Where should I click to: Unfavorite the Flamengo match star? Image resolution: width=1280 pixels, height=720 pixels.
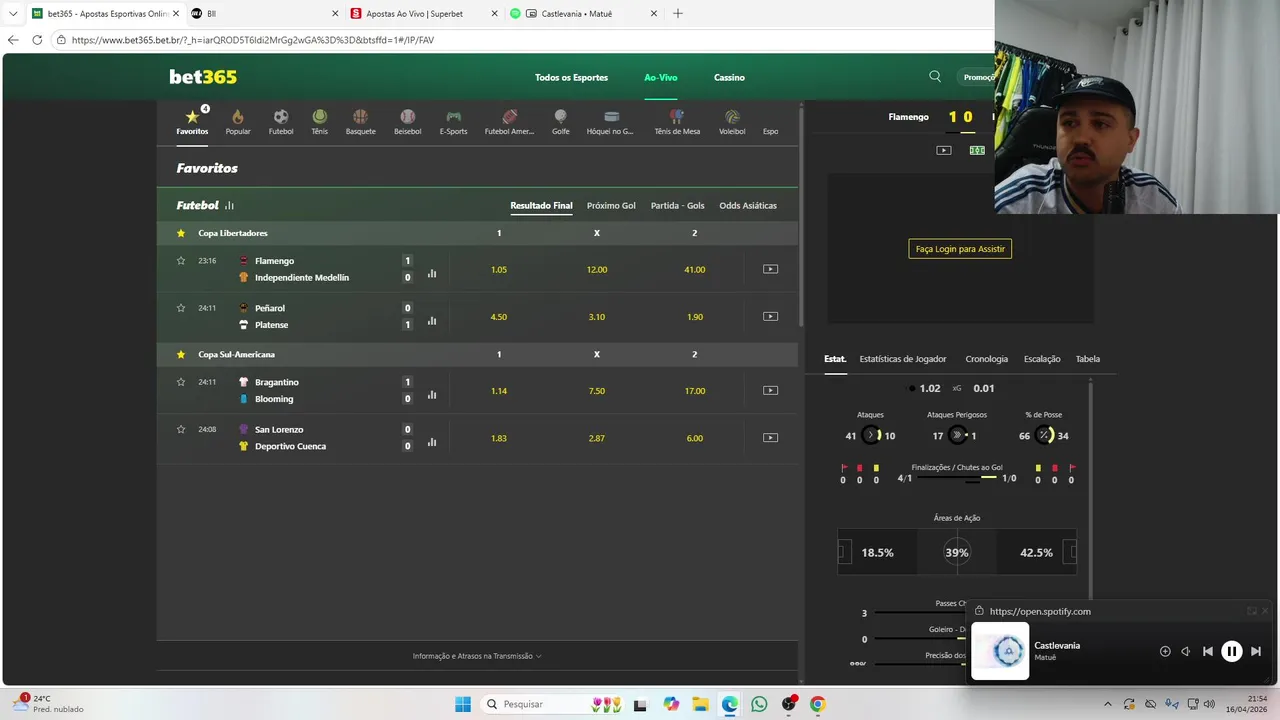pos(181,260)
